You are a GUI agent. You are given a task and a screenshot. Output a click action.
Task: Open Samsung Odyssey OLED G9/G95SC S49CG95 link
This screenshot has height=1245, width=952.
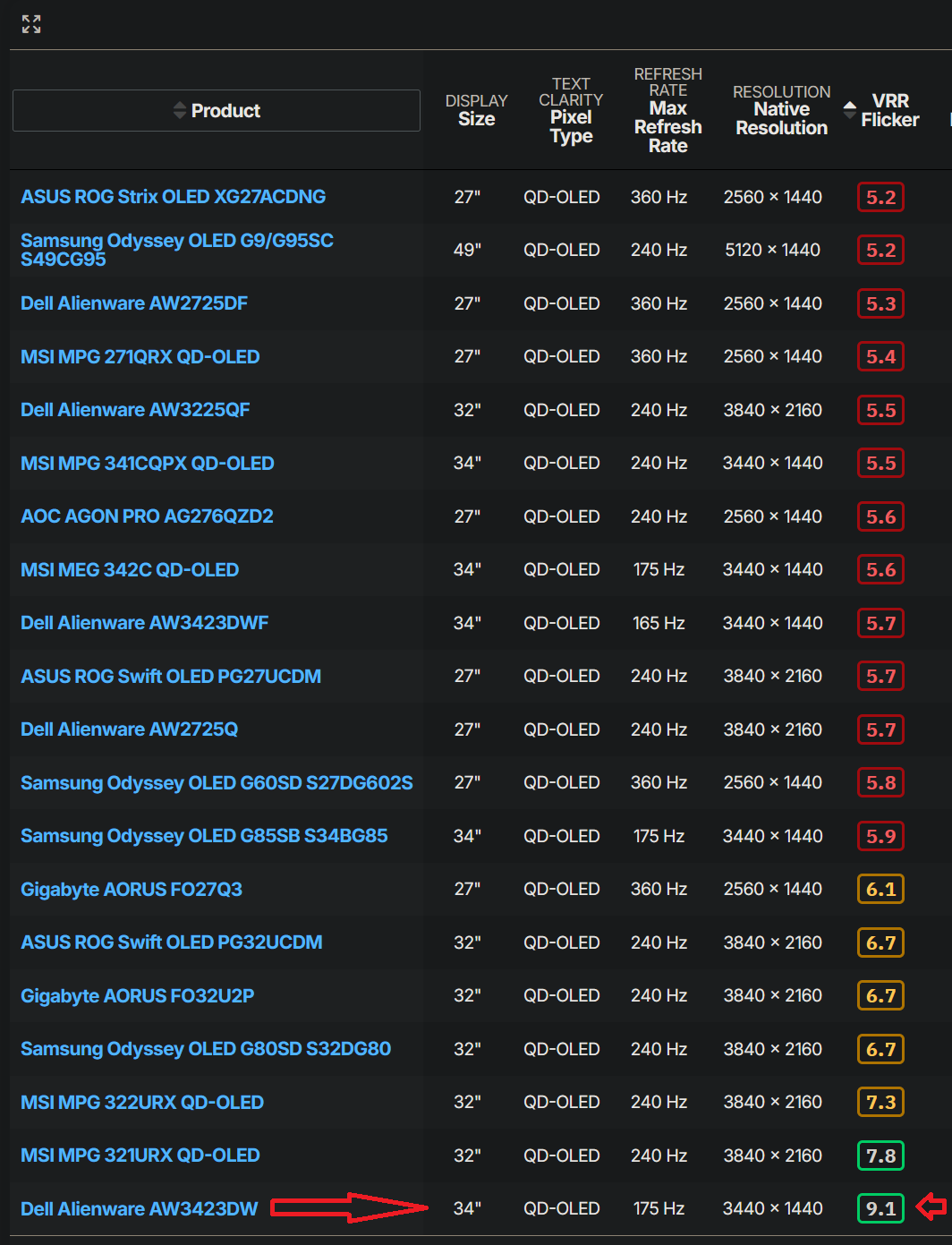point(177,250)
